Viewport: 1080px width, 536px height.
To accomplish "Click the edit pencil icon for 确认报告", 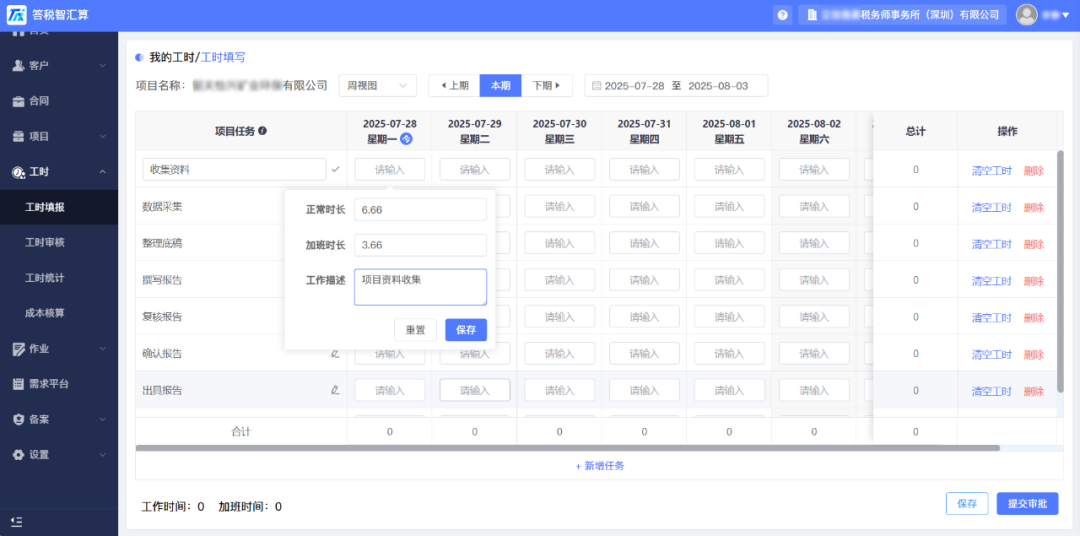I will pos(335,353).
